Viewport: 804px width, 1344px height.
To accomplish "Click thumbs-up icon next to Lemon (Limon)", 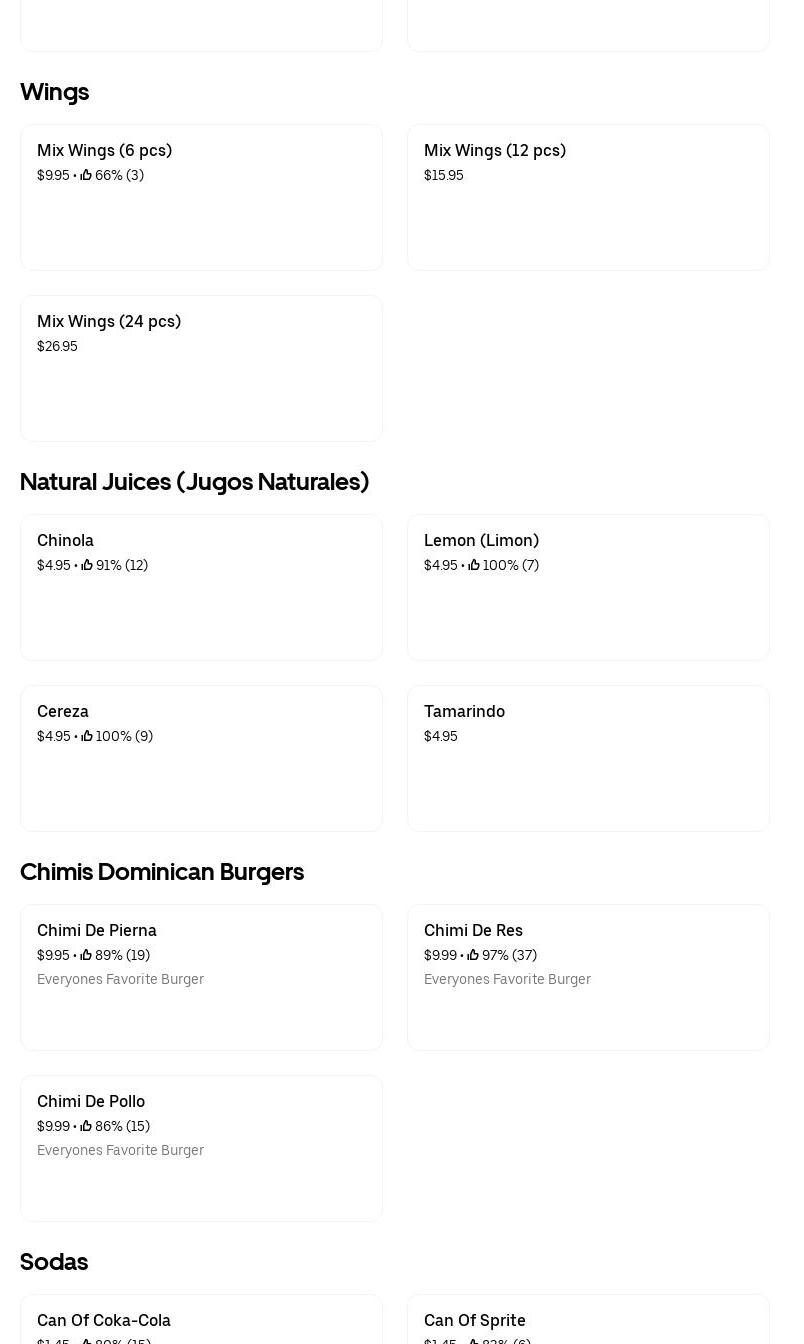I will point(474,565).
